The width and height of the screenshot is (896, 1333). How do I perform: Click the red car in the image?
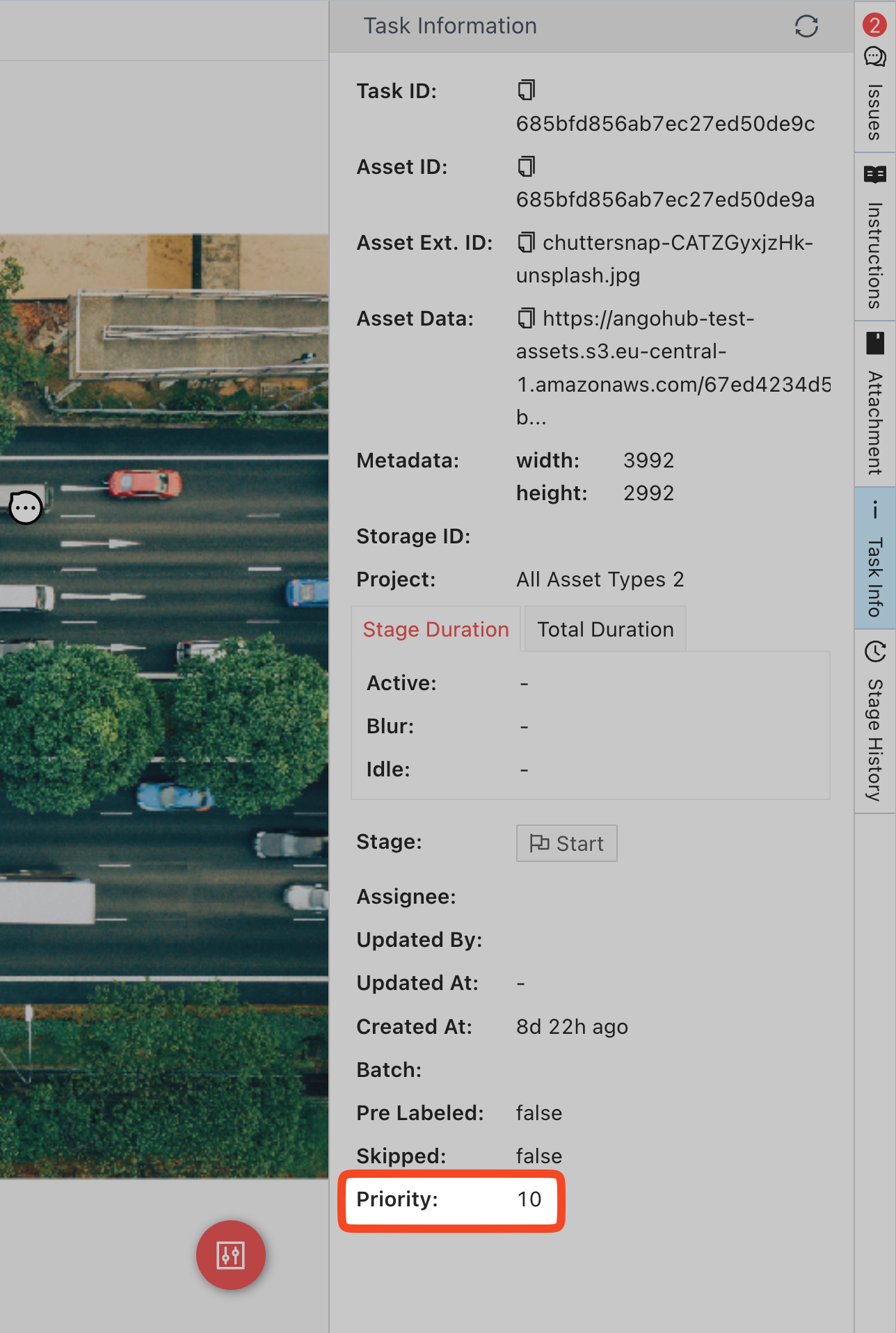pos(145,484)
